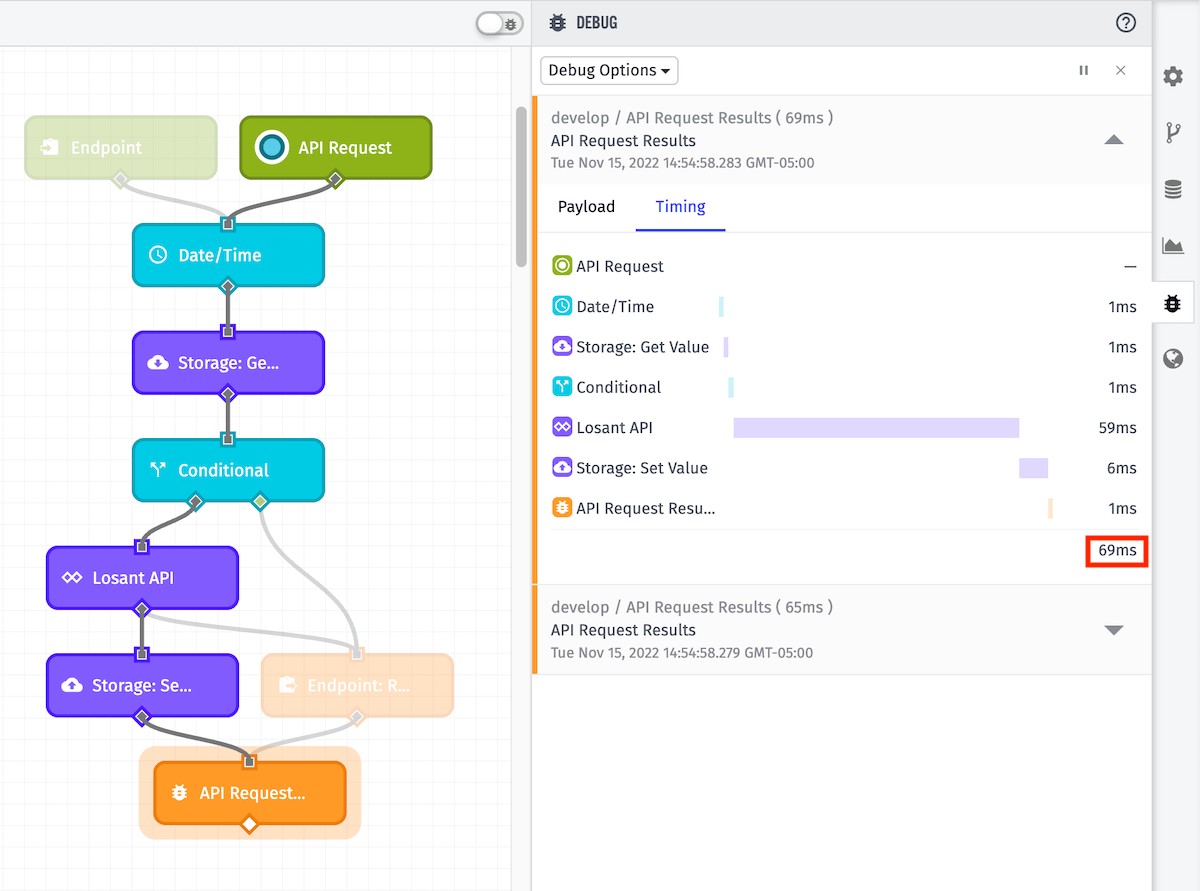This screenshot has height=891, width=1200.
Task: Open the versions branch sidebar icon
Action: (x=1173, y=132)
